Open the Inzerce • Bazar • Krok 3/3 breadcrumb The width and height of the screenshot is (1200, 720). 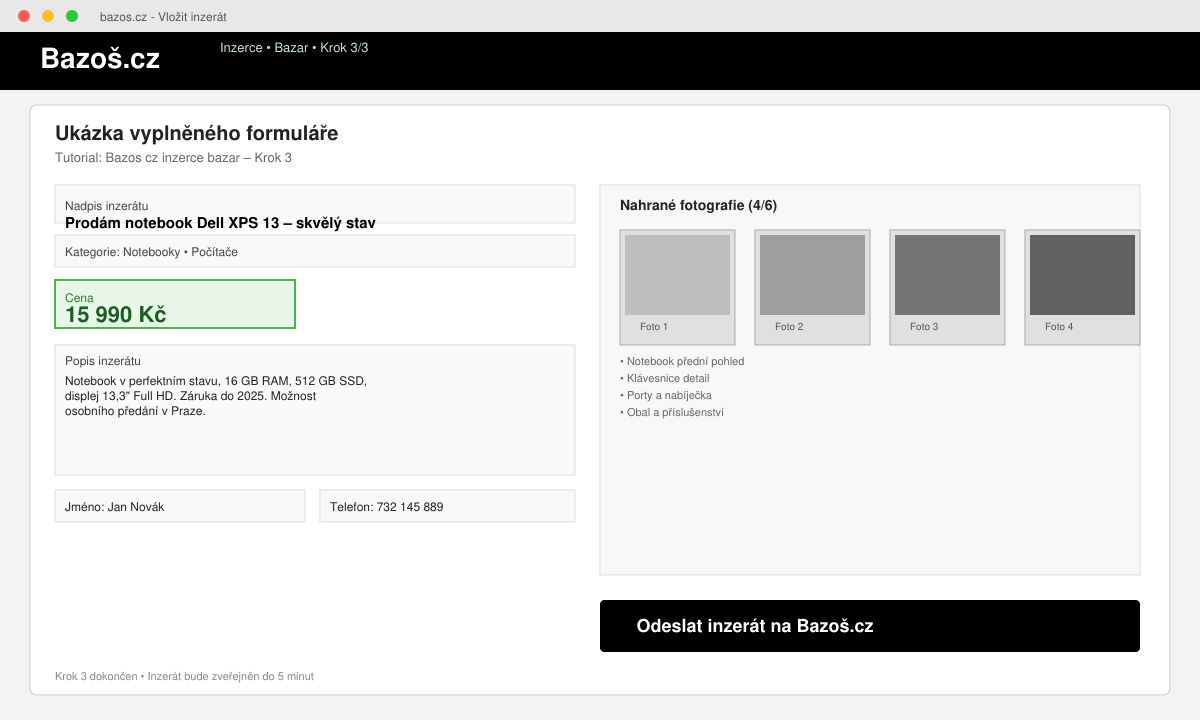tap(294, 48)
